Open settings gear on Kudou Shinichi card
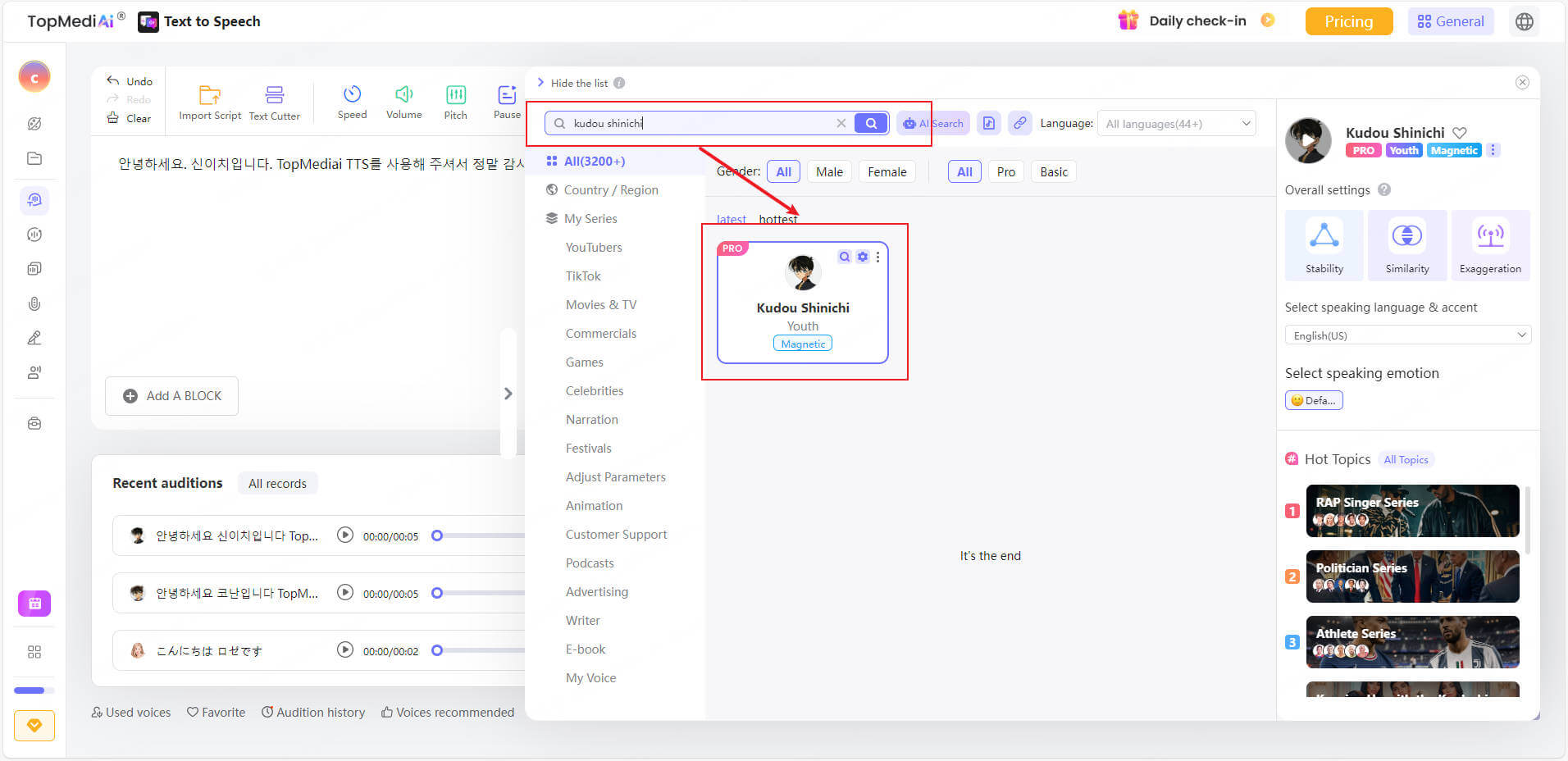Viewport: 1568px width, 761px height. pyautogui.click(x=863, y=257)
